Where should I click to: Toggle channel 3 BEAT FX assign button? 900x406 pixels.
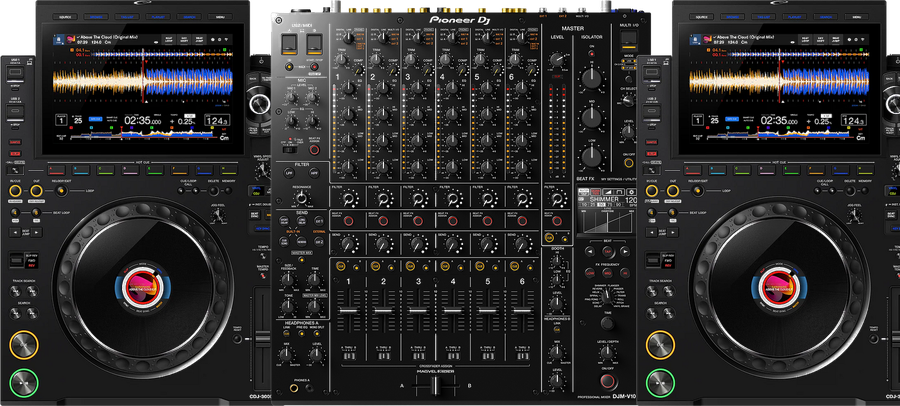click(418, 220)
